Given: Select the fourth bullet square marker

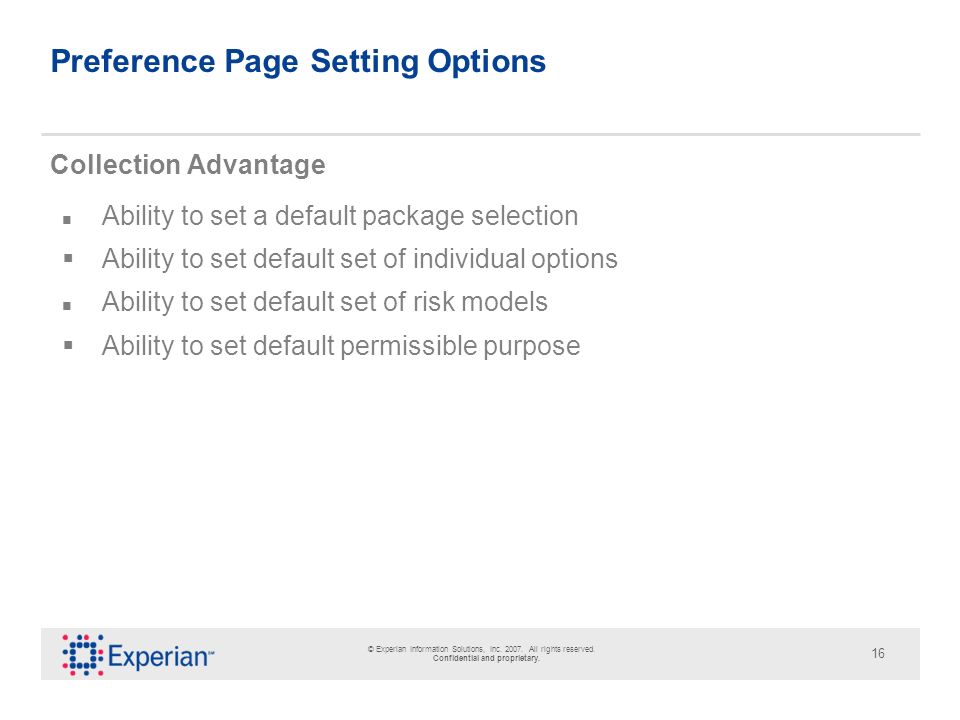Looking at the screenshot, I should click(x=67, y=345).
